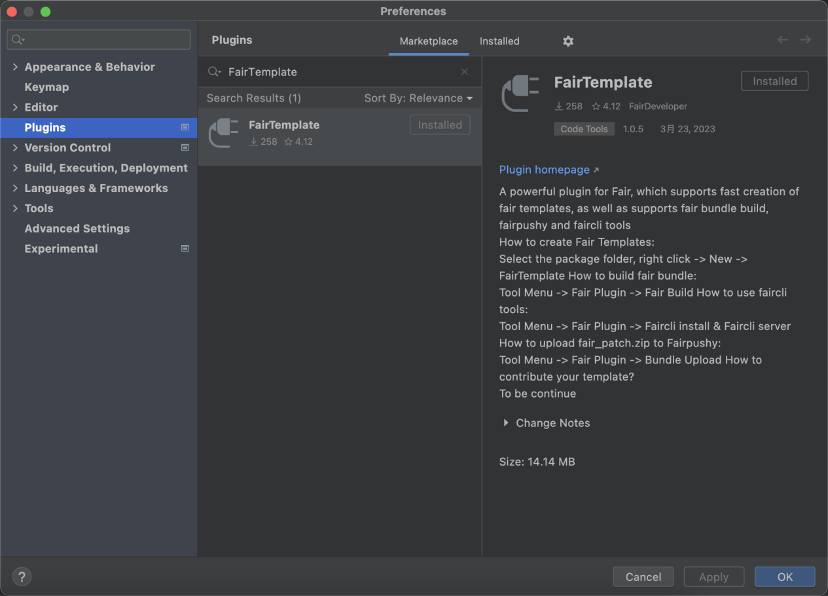Click the Plugins project-level settings icon

coord(185,127)
